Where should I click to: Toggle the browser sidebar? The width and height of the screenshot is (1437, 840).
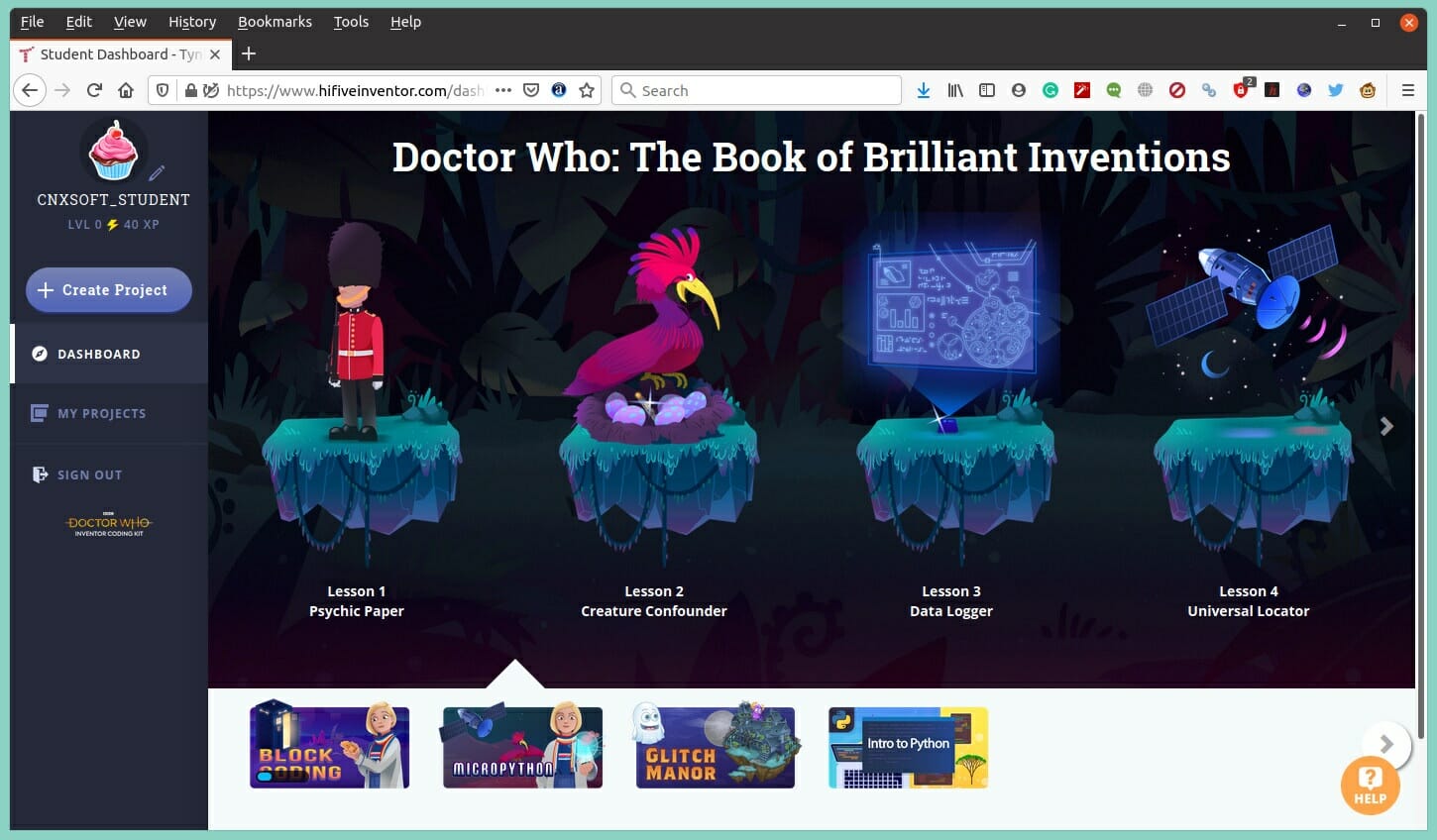pyautogui.click(x=987, y=90)
